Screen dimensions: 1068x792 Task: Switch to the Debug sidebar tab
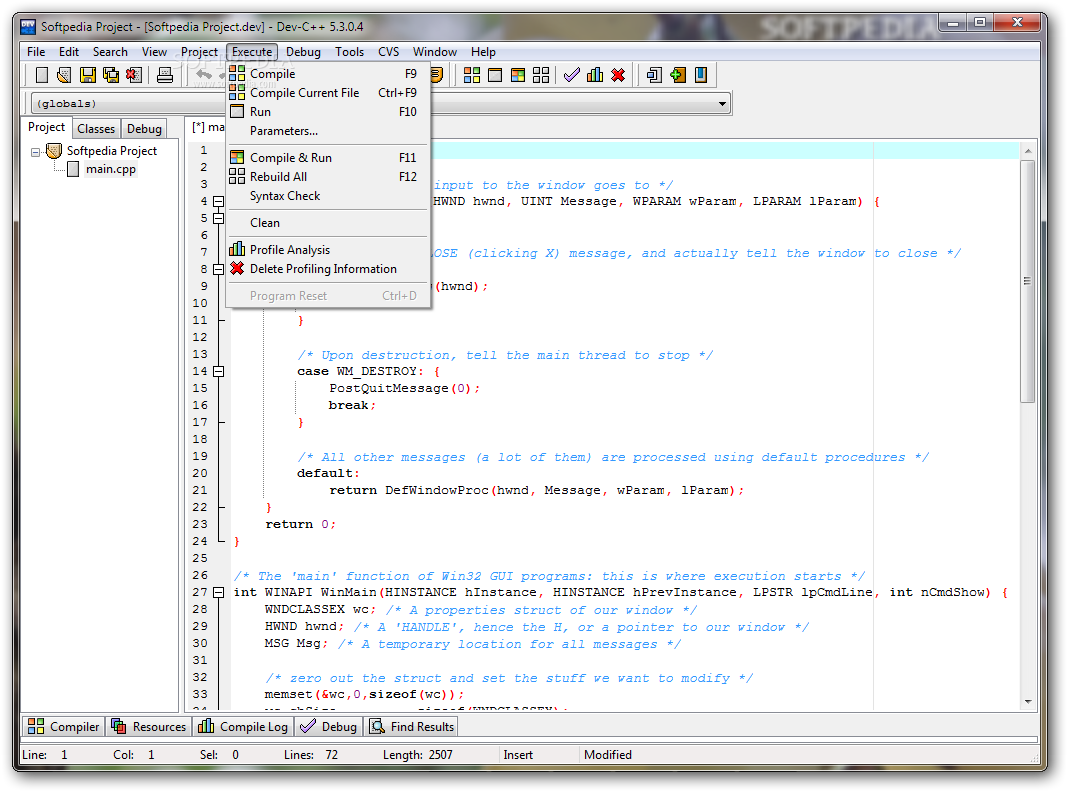(144, 129)
